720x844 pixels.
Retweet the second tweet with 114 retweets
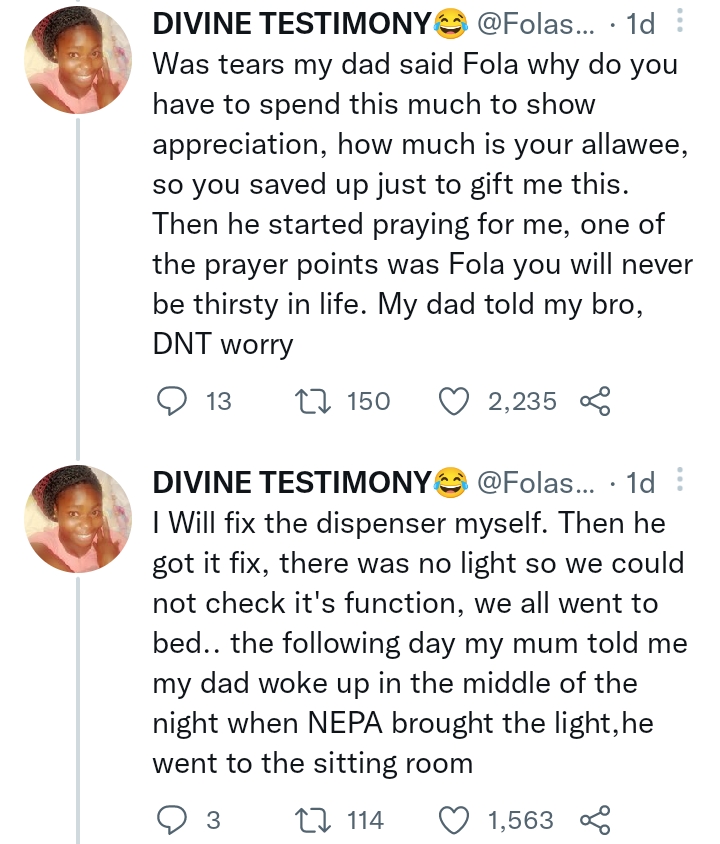(304, 821)
